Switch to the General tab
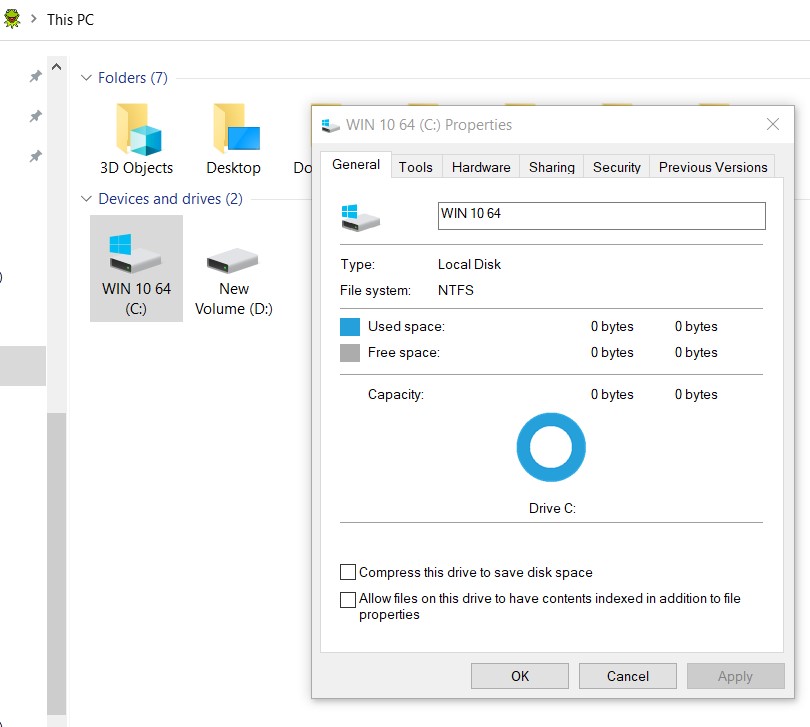 [356, 165]
